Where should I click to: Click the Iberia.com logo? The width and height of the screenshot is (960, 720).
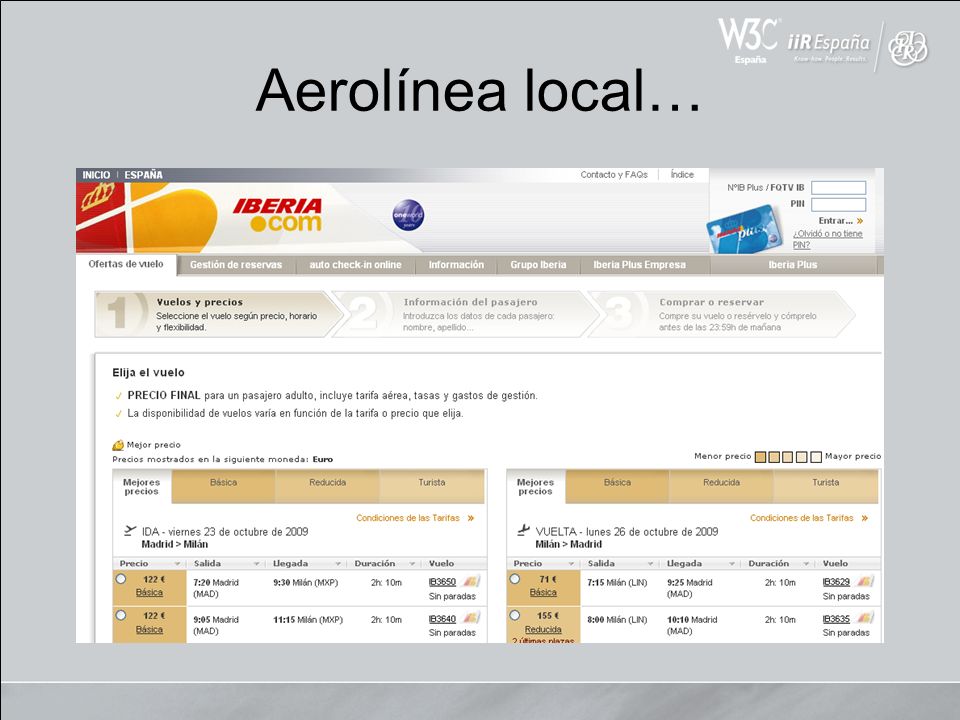click(278, 215)
